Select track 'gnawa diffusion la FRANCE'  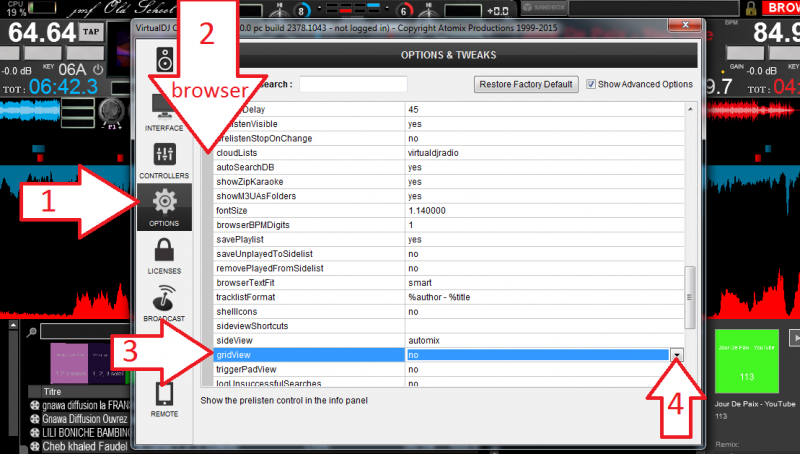tap(85, 406)
